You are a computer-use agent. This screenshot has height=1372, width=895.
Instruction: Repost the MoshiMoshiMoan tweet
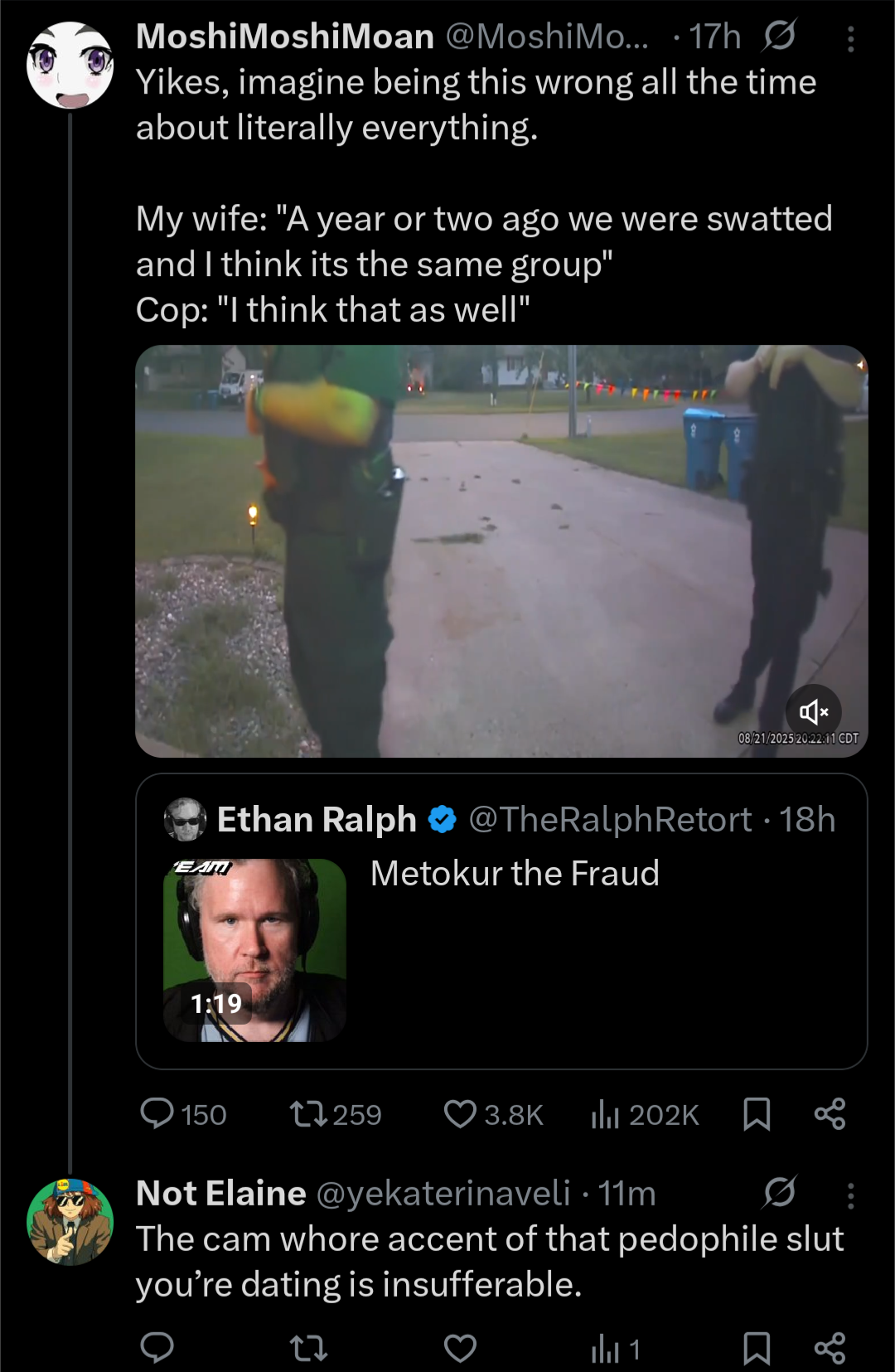[309, 1114]
